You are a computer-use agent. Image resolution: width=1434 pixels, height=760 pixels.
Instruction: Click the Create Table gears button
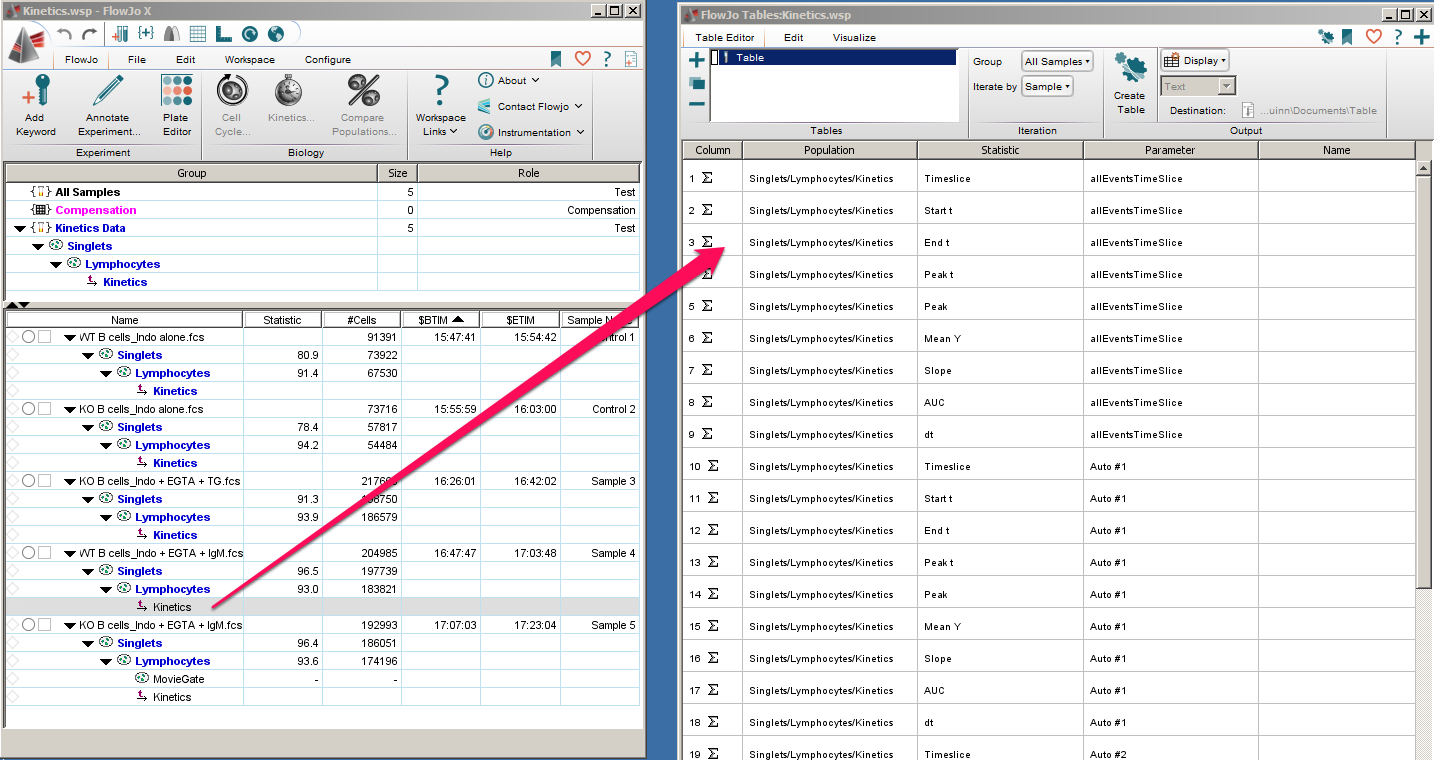(x=1131, y=85)
